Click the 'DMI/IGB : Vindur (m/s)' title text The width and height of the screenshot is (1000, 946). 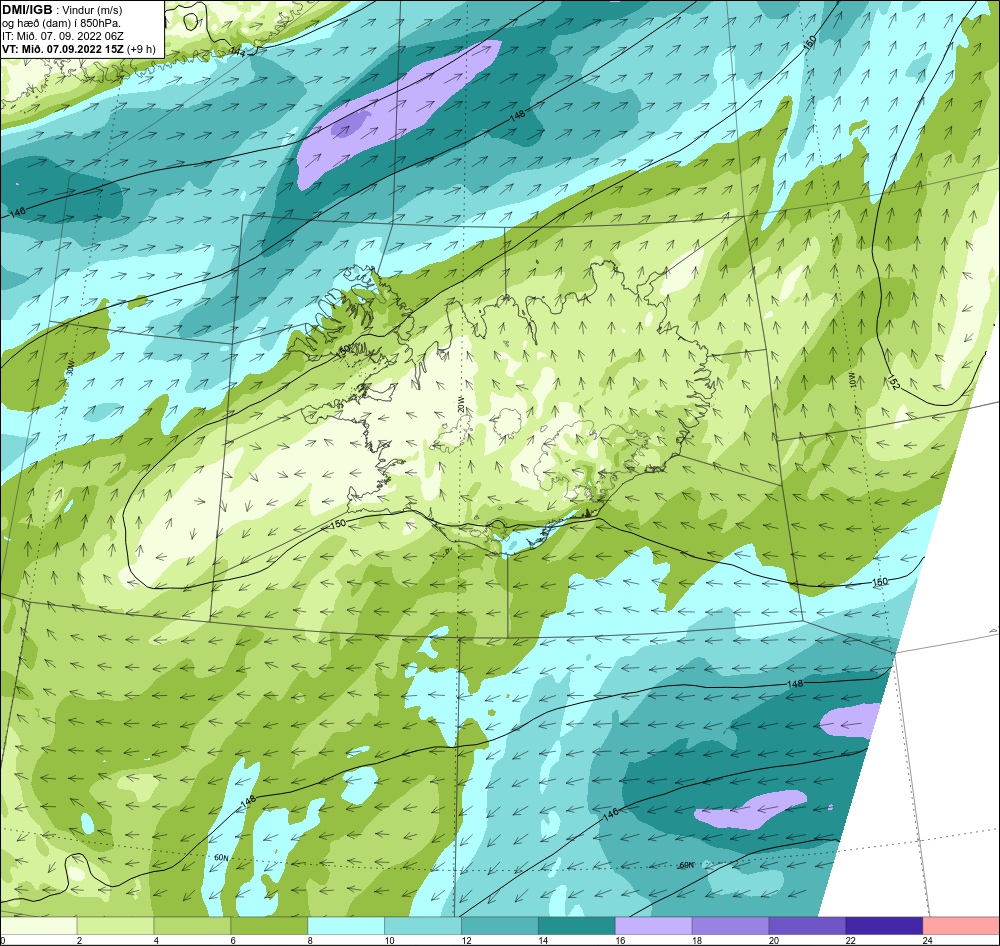(x=62, y=10)
